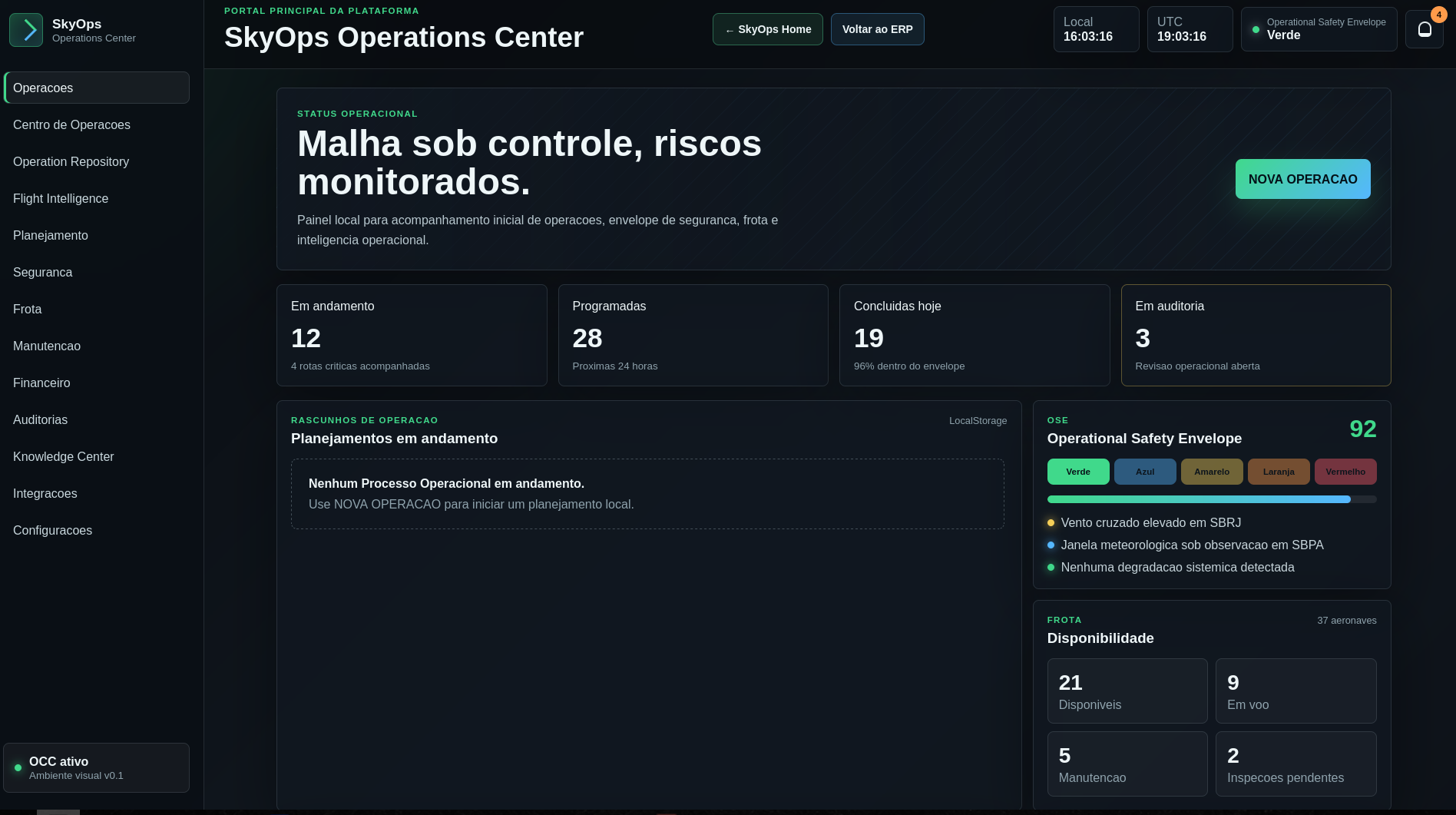Viewport: 1456px width, 815px height.
Task: Start a NOVA OPERACAO
Action: (1303, 179)
